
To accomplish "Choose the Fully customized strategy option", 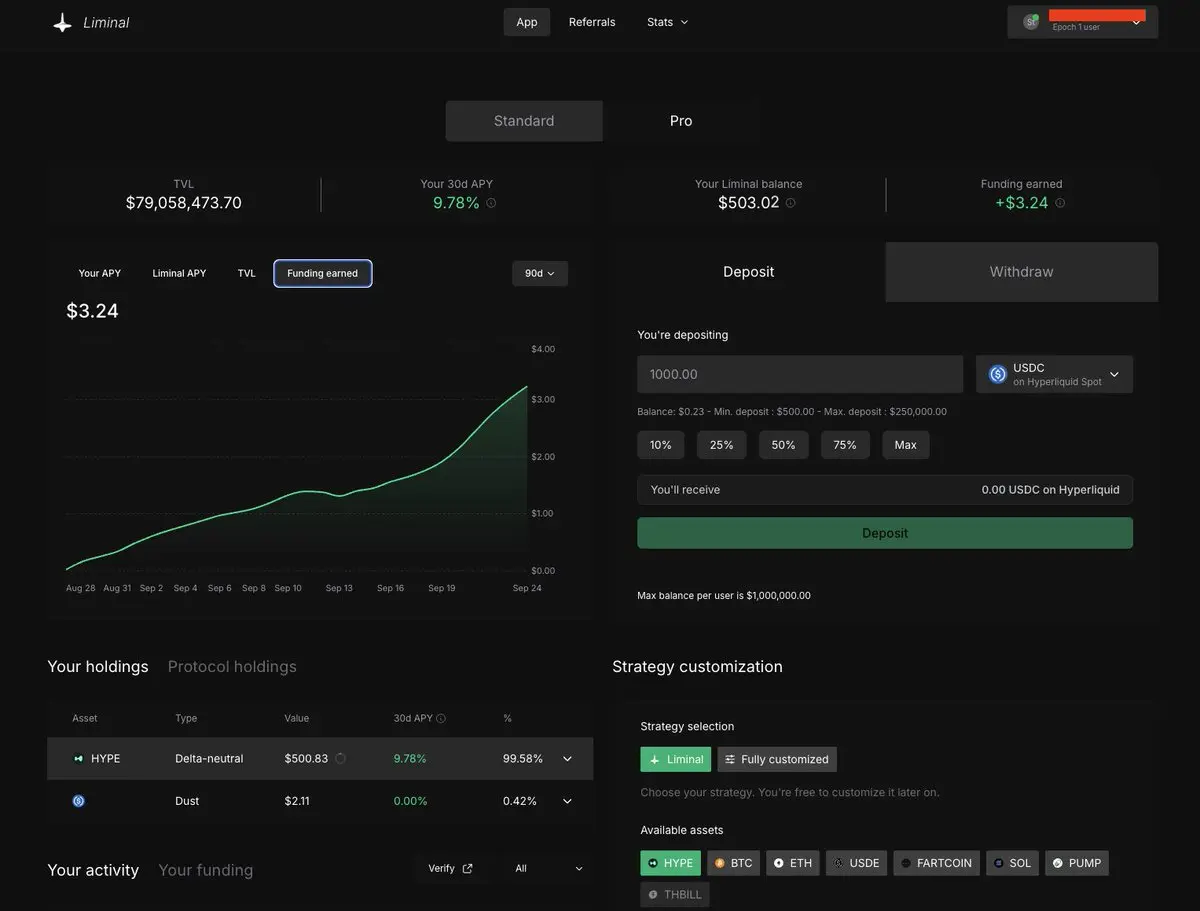I will tap(777, 759).
